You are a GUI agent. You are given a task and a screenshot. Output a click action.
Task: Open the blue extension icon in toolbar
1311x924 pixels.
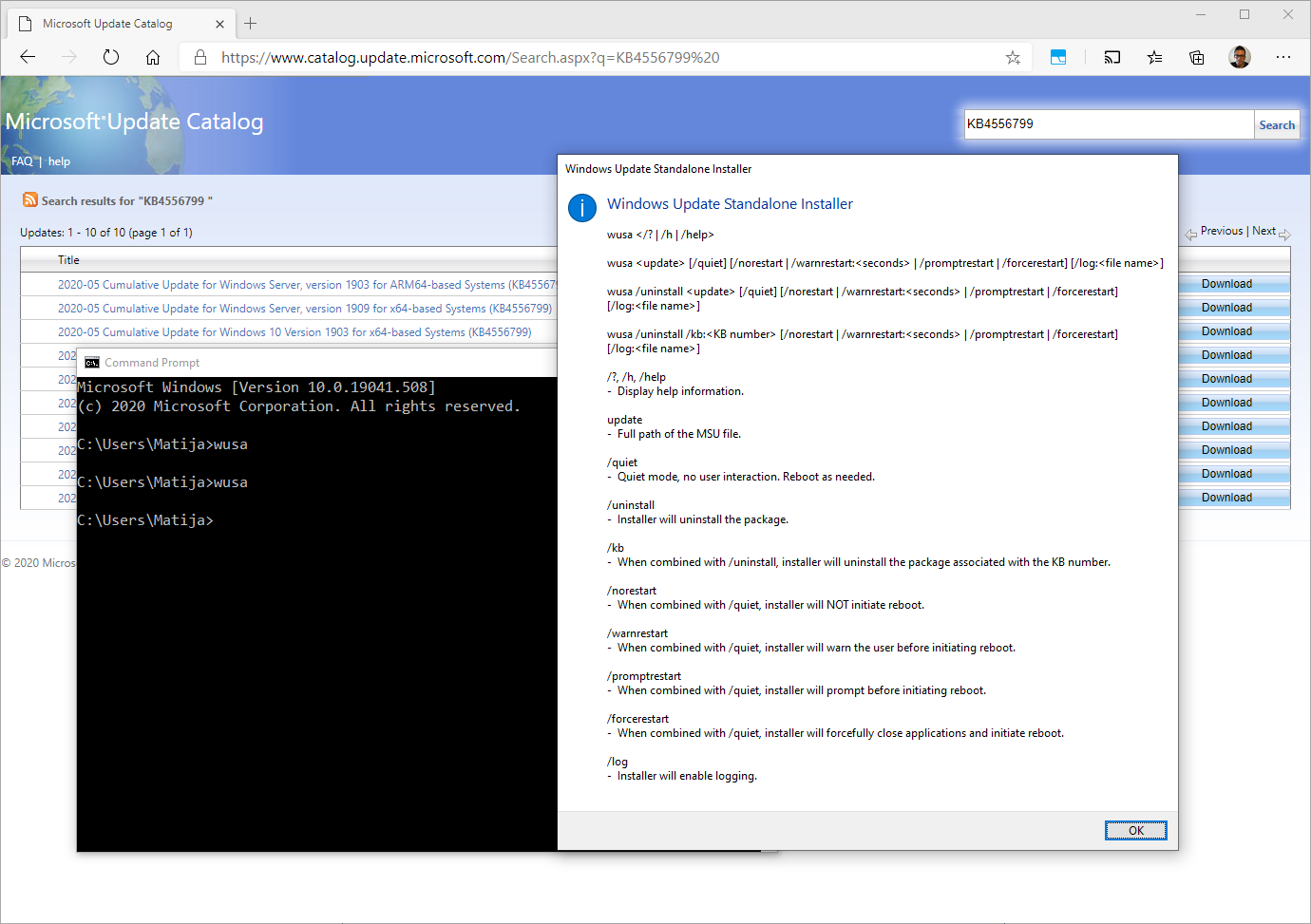tap(1058, 57)
